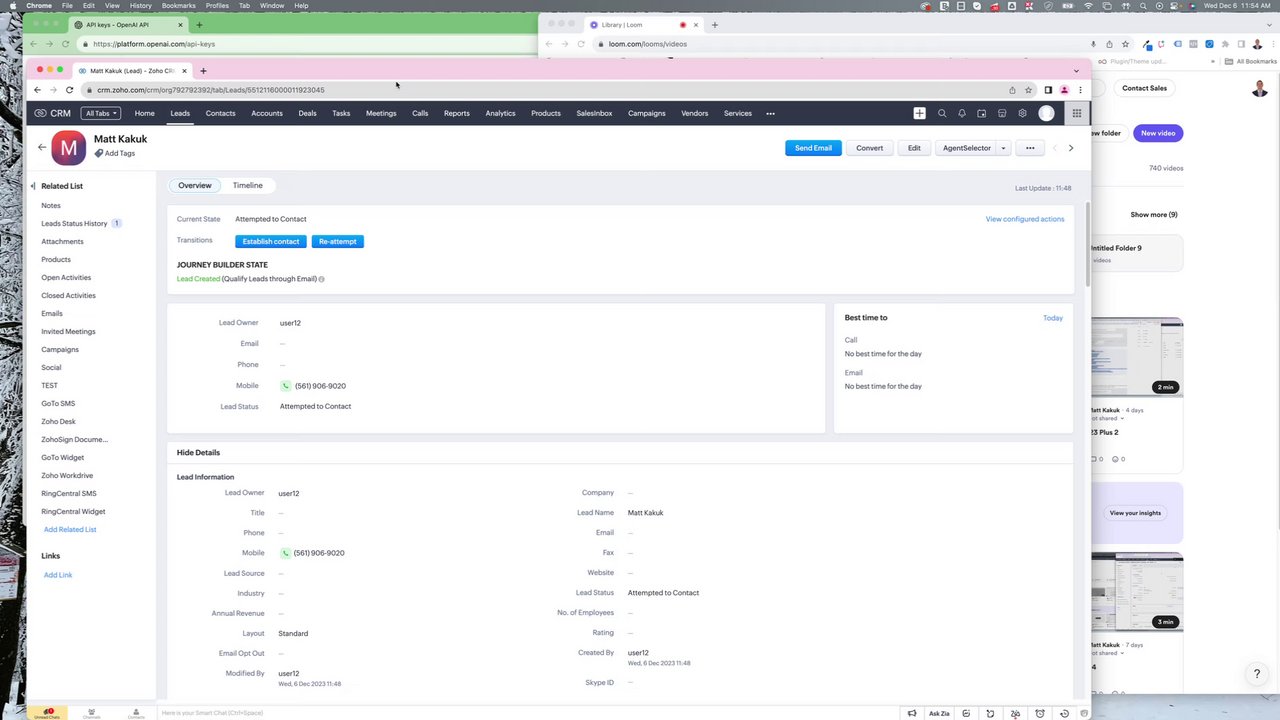Select the Overview tab
1280x720 pixels.
pos(195,185)
